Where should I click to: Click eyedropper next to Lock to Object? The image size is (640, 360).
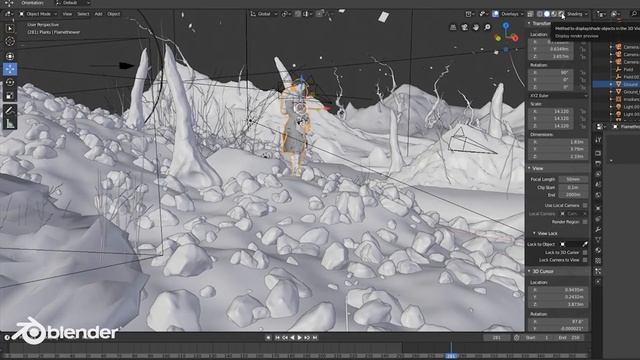[x=585, y=244]
